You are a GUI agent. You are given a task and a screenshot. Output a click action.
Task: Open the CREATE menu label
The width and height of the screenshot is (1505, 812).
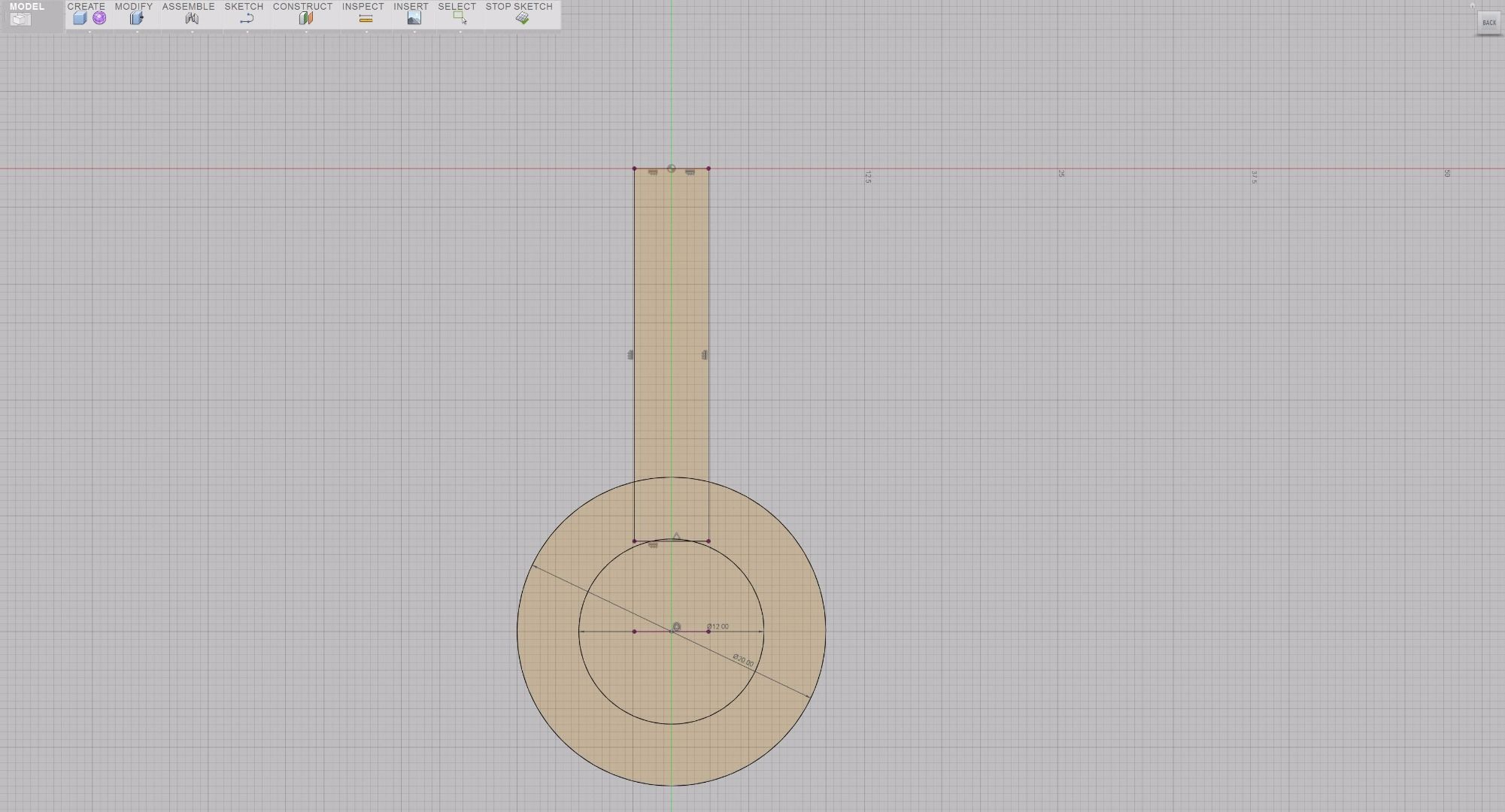coord(86,6)
